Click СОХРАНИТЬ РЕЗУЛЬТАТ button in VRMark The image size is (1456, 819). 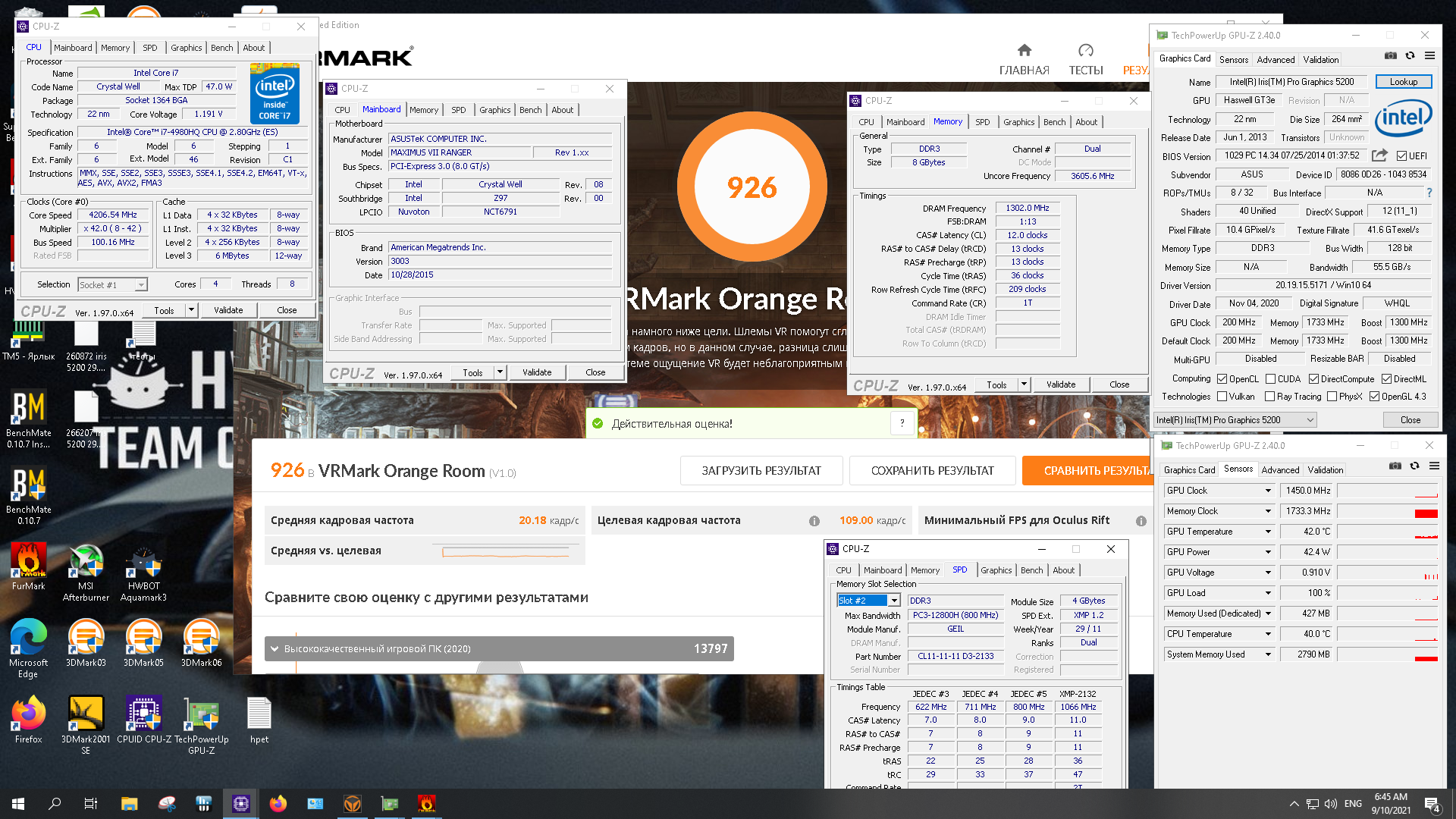[x=932, y=471]
